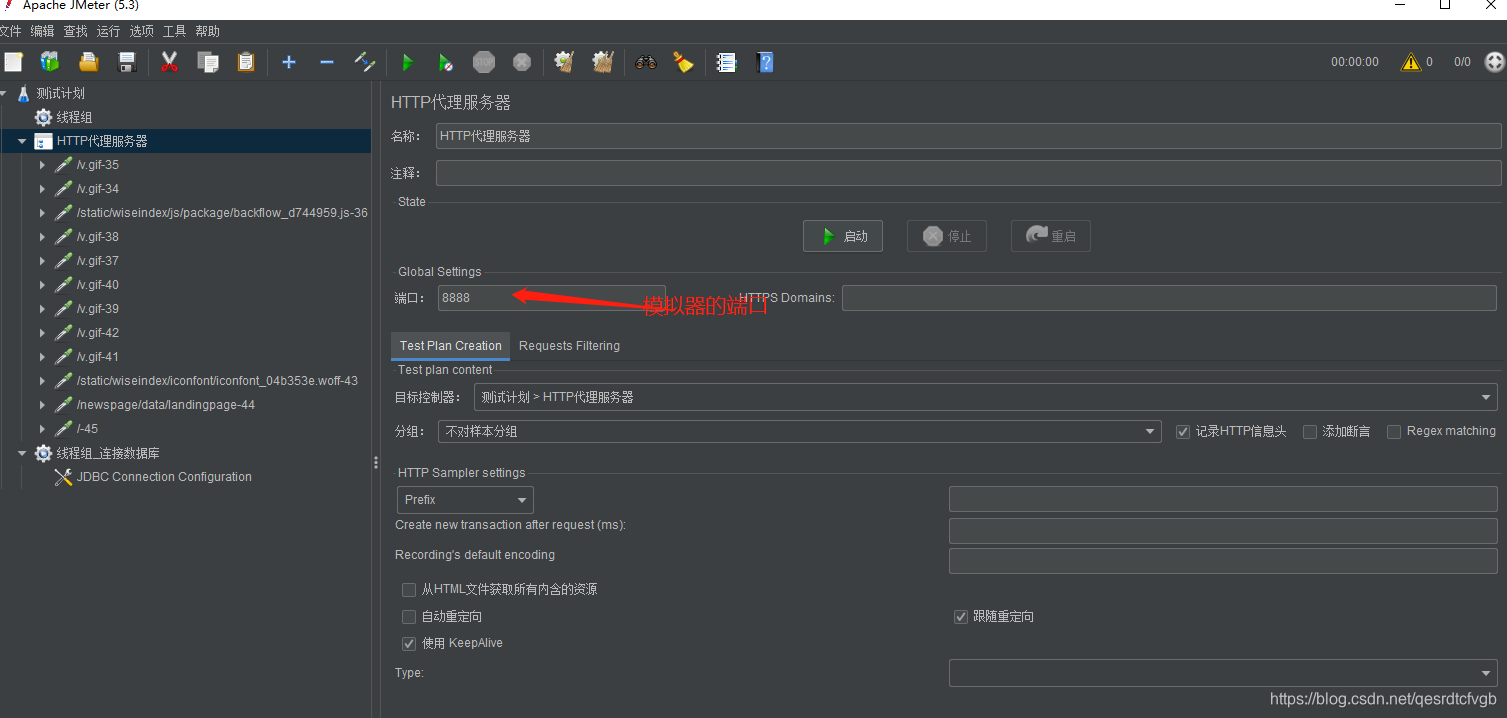Viewport: 1507px width, 718px height.
Task: Expand the /v.gif-35 sampler node
Action: pos(42,165)
